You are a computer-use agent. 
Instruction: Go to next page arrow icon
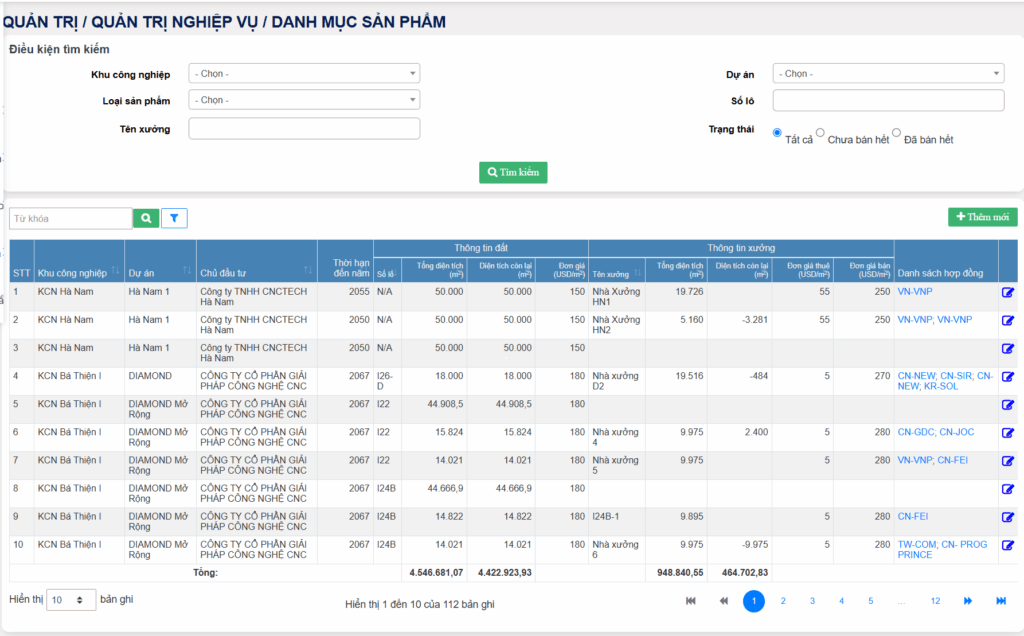coord(967,601)
